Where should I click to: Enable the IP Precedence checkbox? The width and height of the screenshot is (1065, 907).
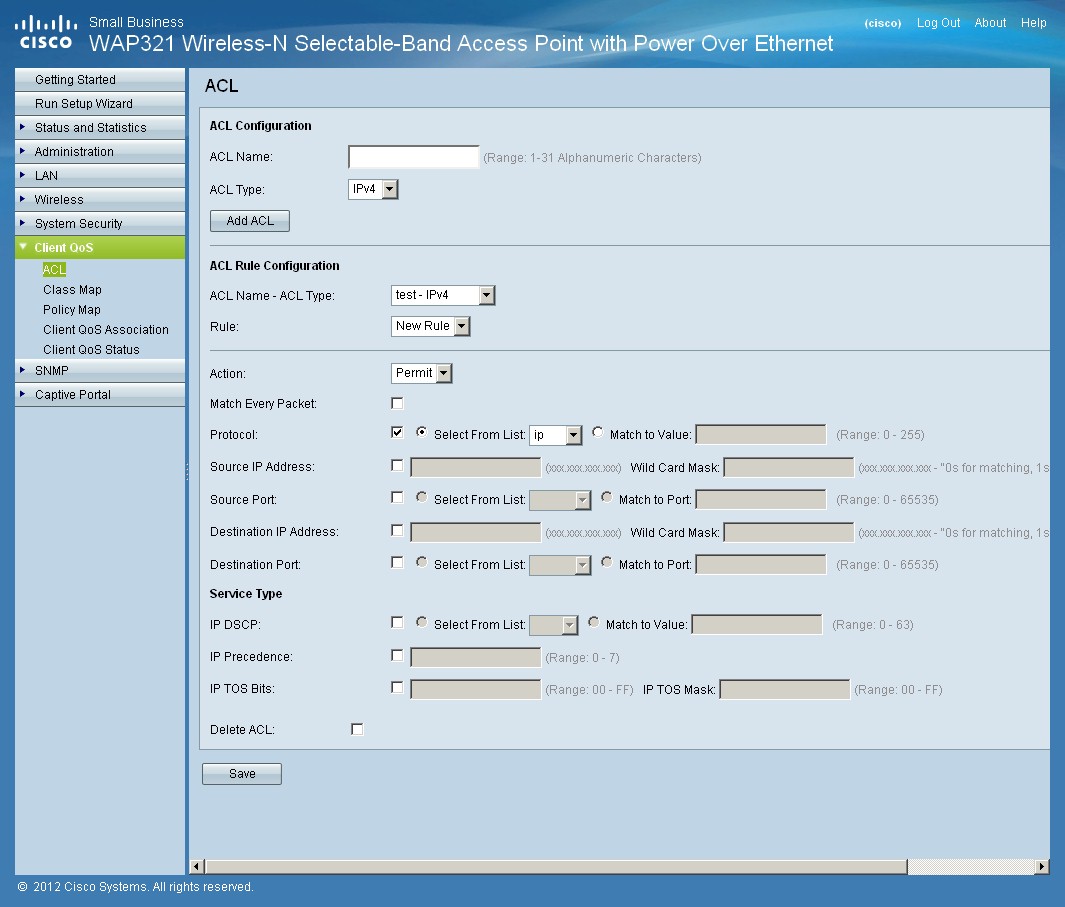click(397, 656)
